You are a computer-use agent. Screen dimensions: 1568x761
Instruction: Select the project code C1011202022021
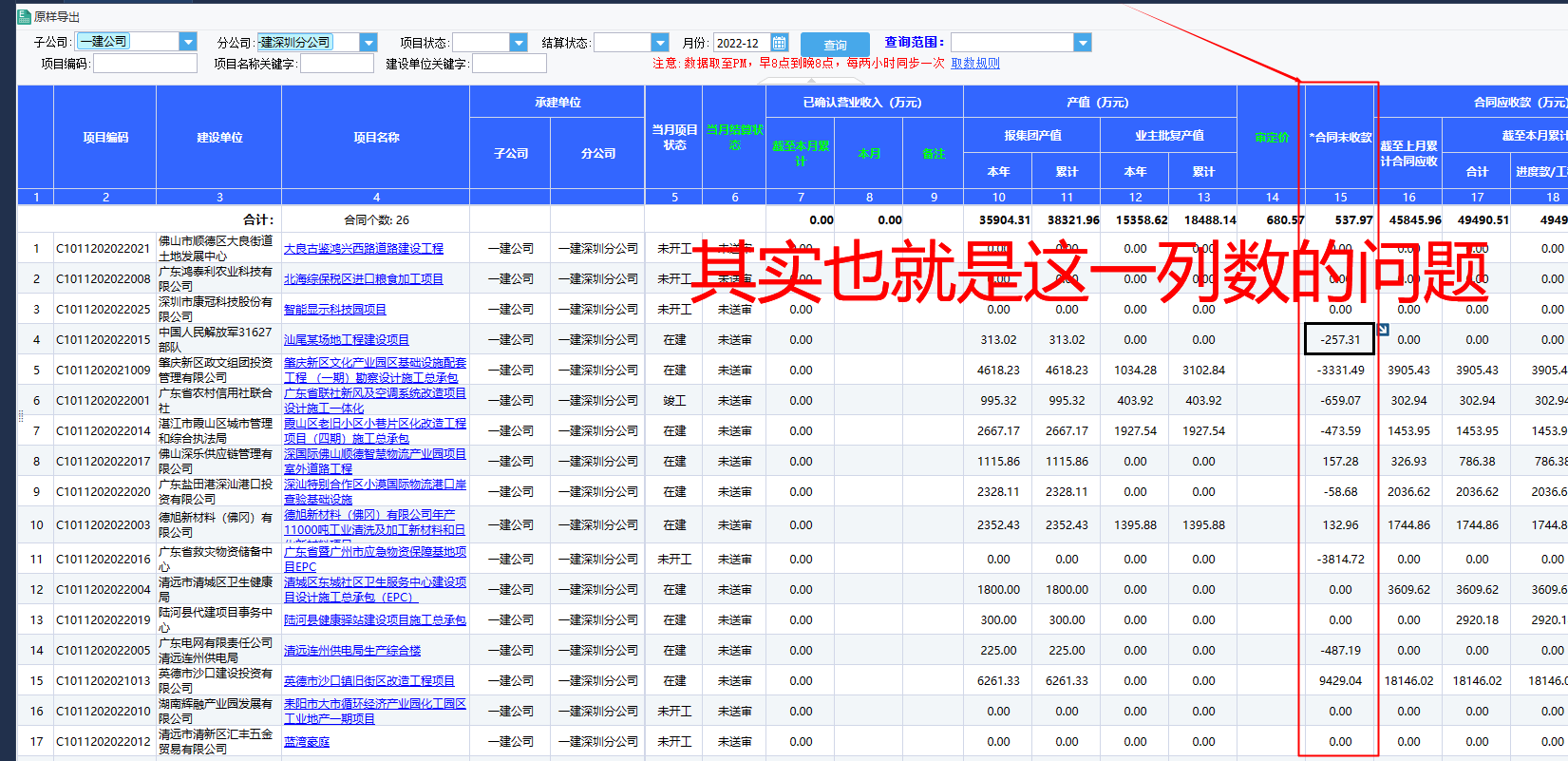(x=104, y=249)
